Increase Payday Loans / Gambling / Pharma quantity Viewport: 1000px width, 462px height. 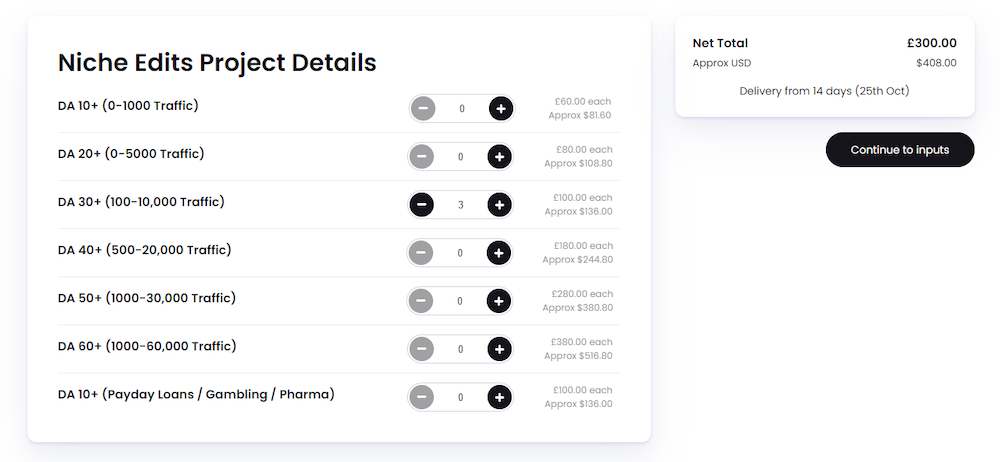(x=499, y=398)
